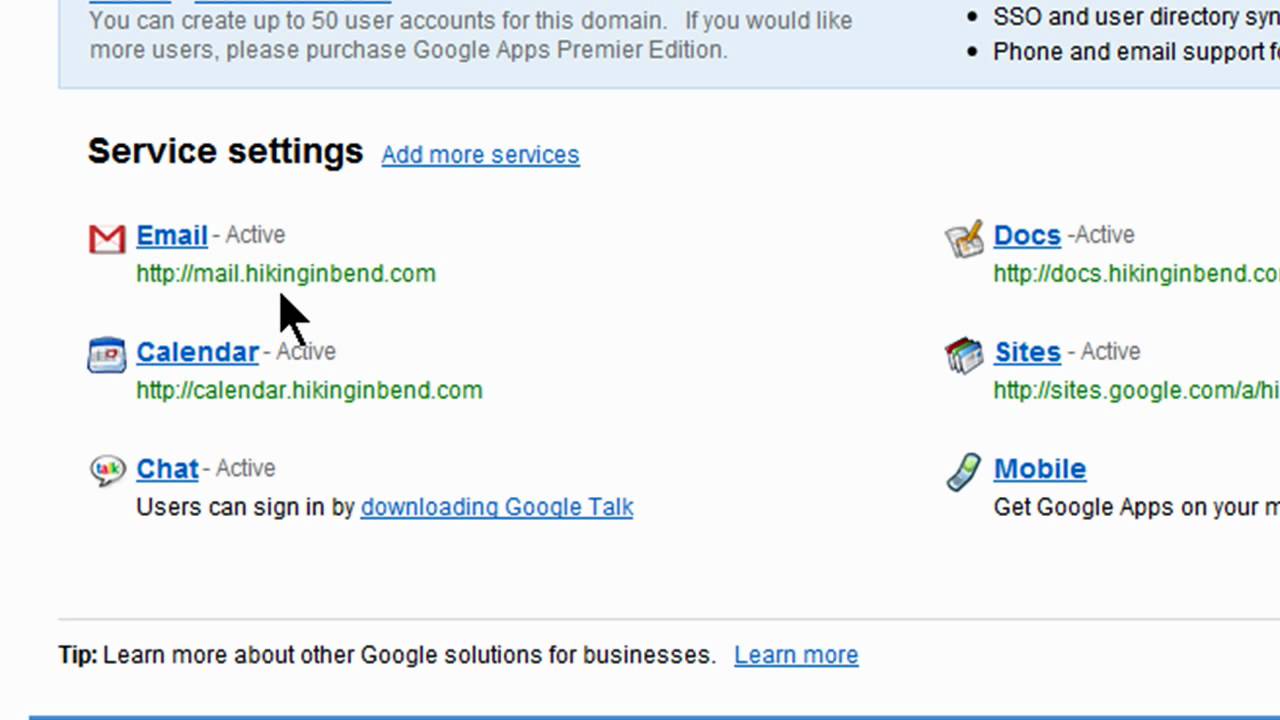
Task: Click the Service settings heading
Action: (x=225, y=152)
